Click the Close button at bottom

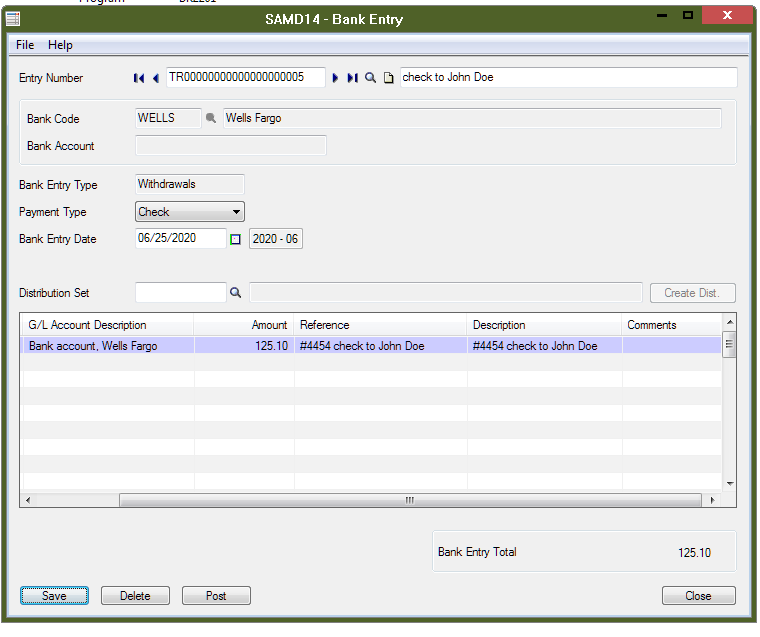coord(698,596)
